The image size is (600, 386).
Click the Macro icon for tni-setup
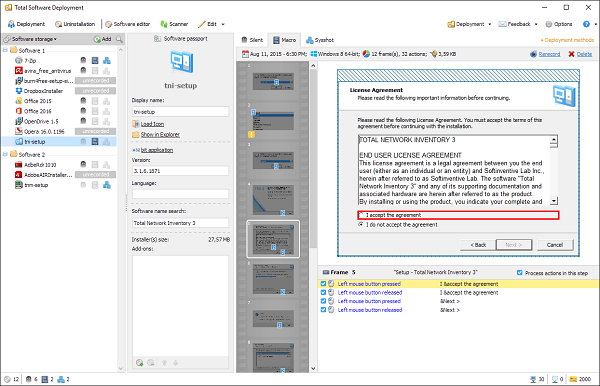click(x=95, y=142)
